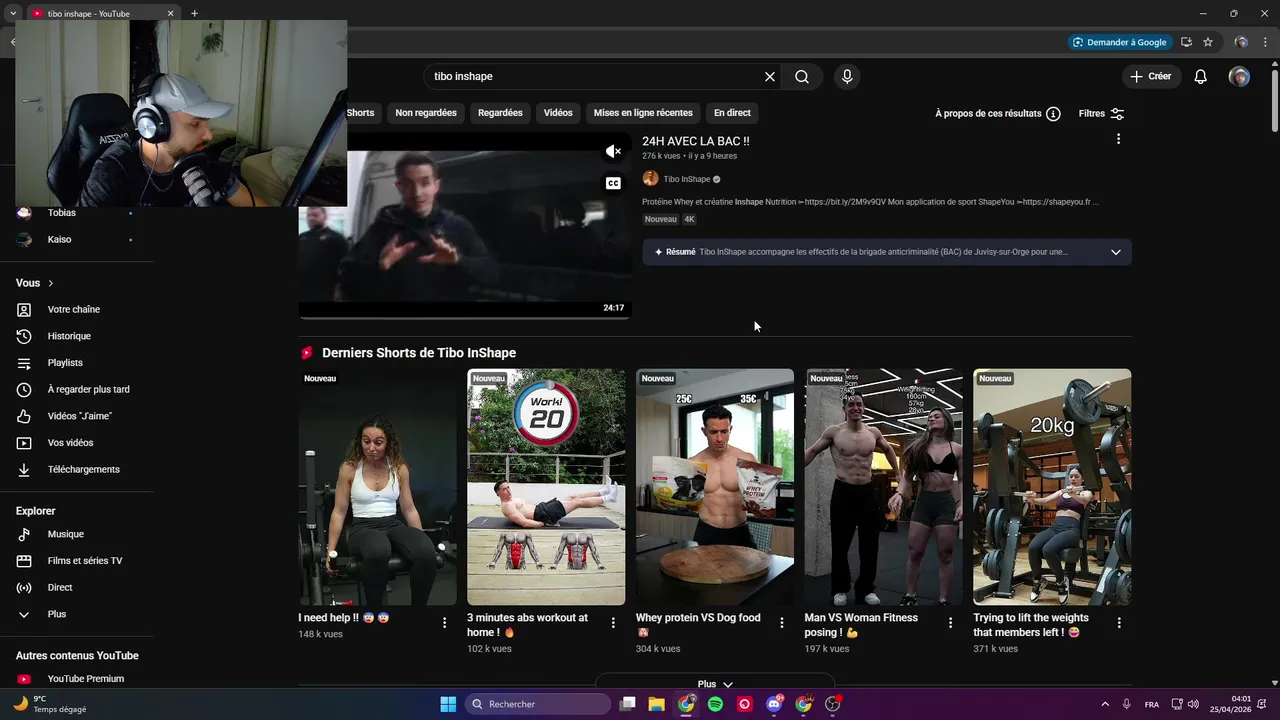This screenshot has height=720, width=1280.
Task: Open Tibo InShape channel name link
Action: [687, 179]
